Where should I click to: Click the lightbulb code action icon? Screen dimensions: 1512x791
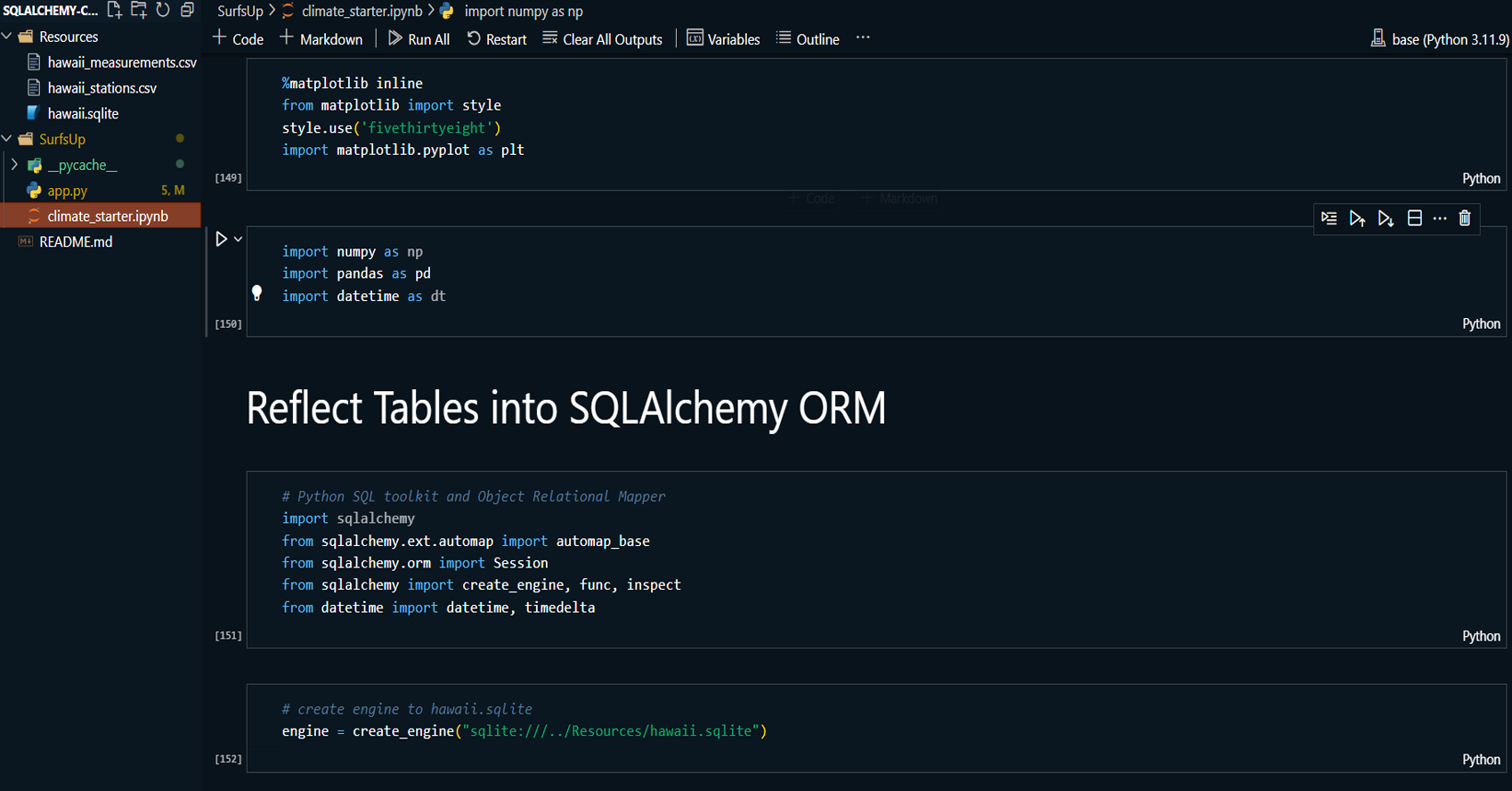point(256,293)
